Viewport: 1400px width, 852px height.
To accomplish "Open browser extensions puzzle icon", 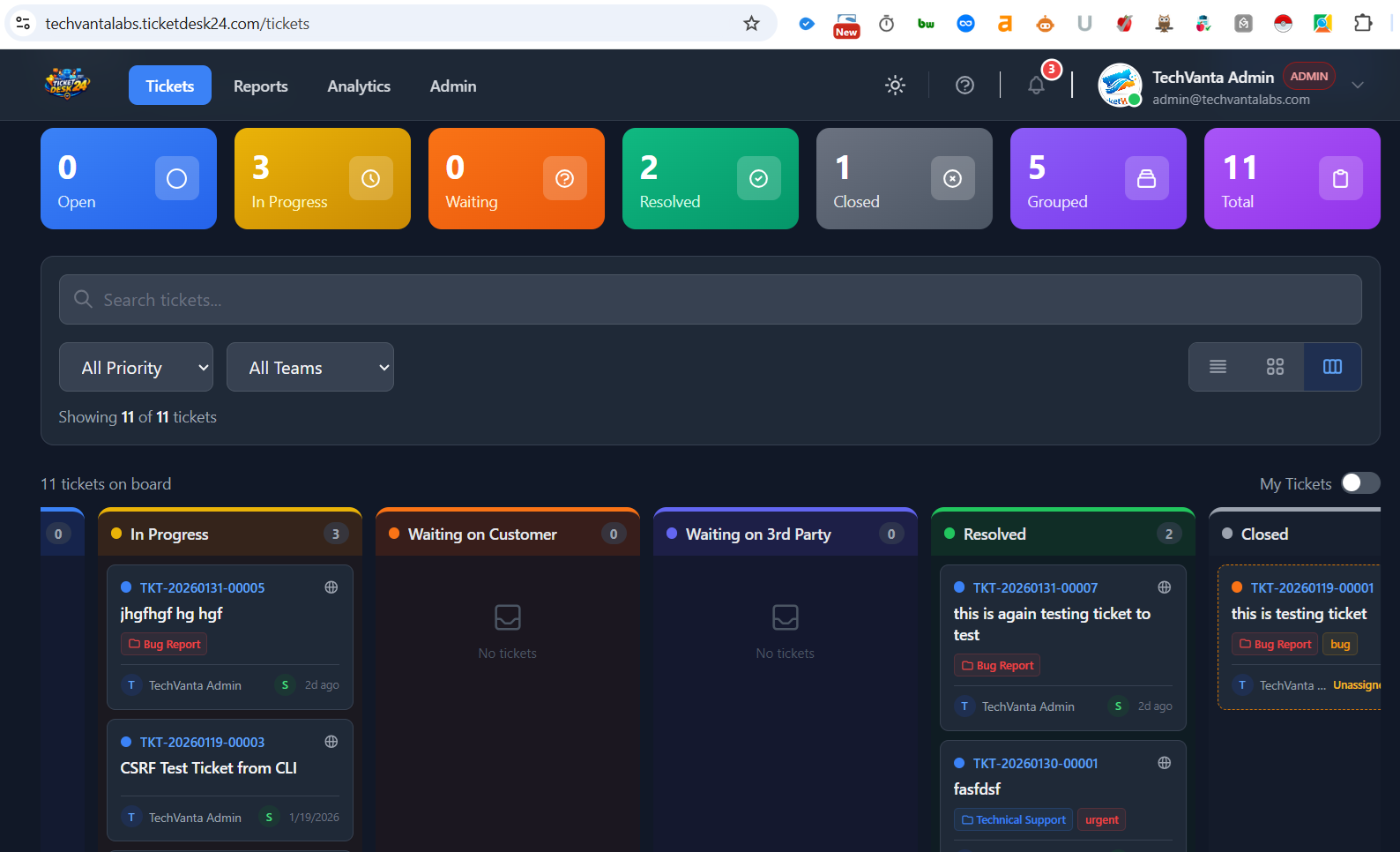I will coord(1363,24).
